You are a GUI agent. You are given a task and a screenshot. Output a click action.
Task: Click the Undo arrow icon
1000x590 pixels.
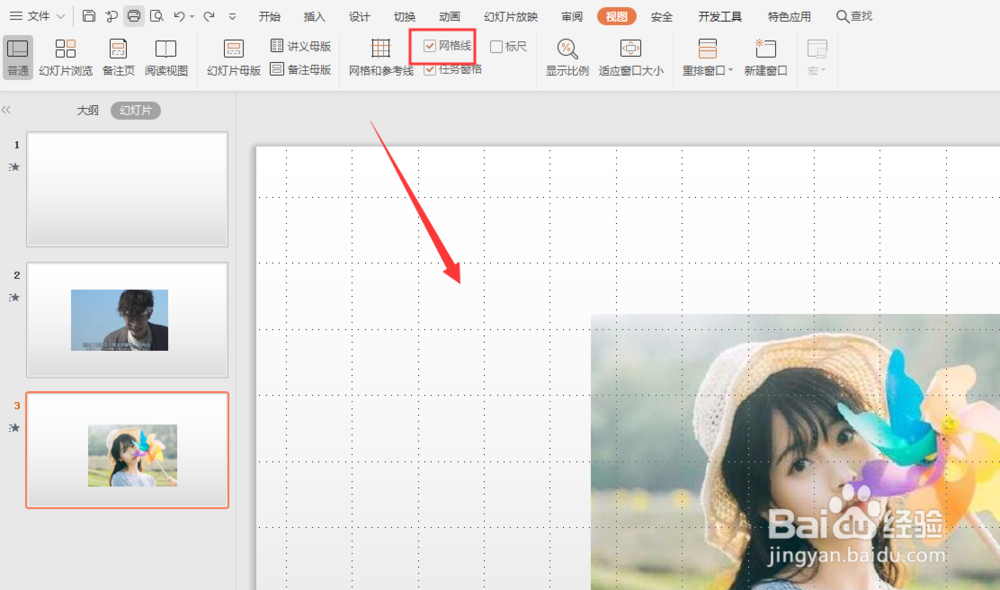pyautogui.click(x=179, y=16)
